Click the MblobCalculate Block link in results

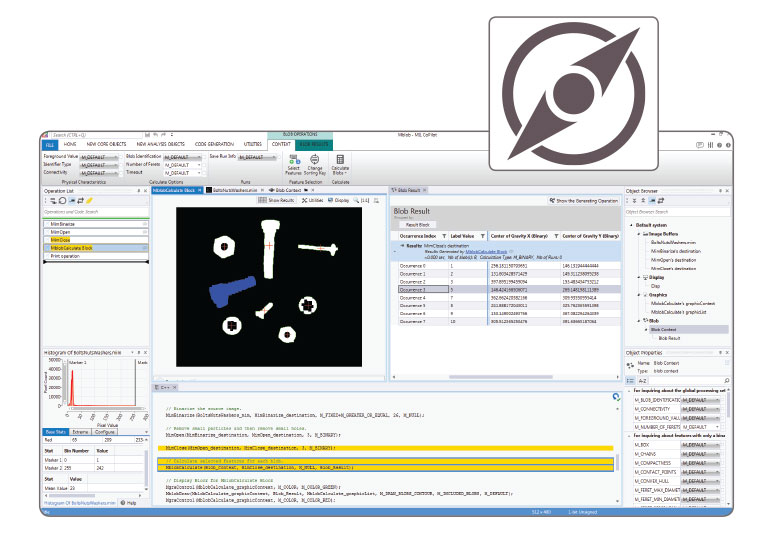486,252
